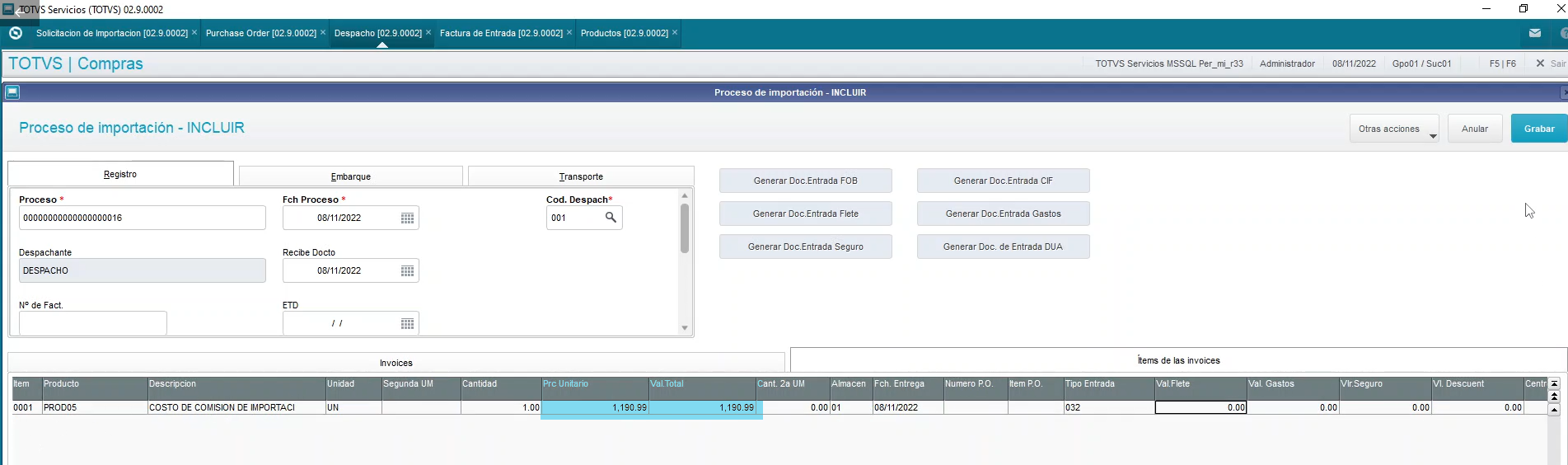Select the Cantidad 1.00 cell
Image resolution: width=1568 pixels, height=465 pixels.
click(501, 407)
